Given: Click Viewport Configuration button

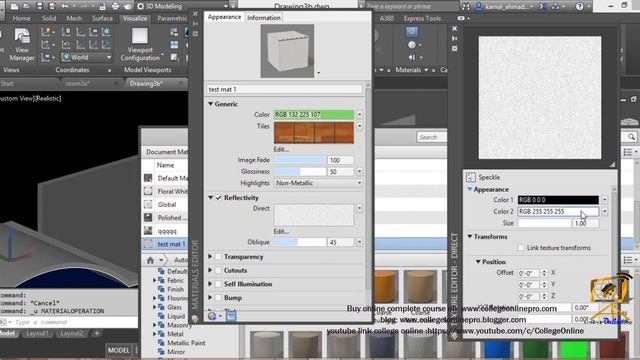Looking at the screenshot, I should tap(140, 44).
